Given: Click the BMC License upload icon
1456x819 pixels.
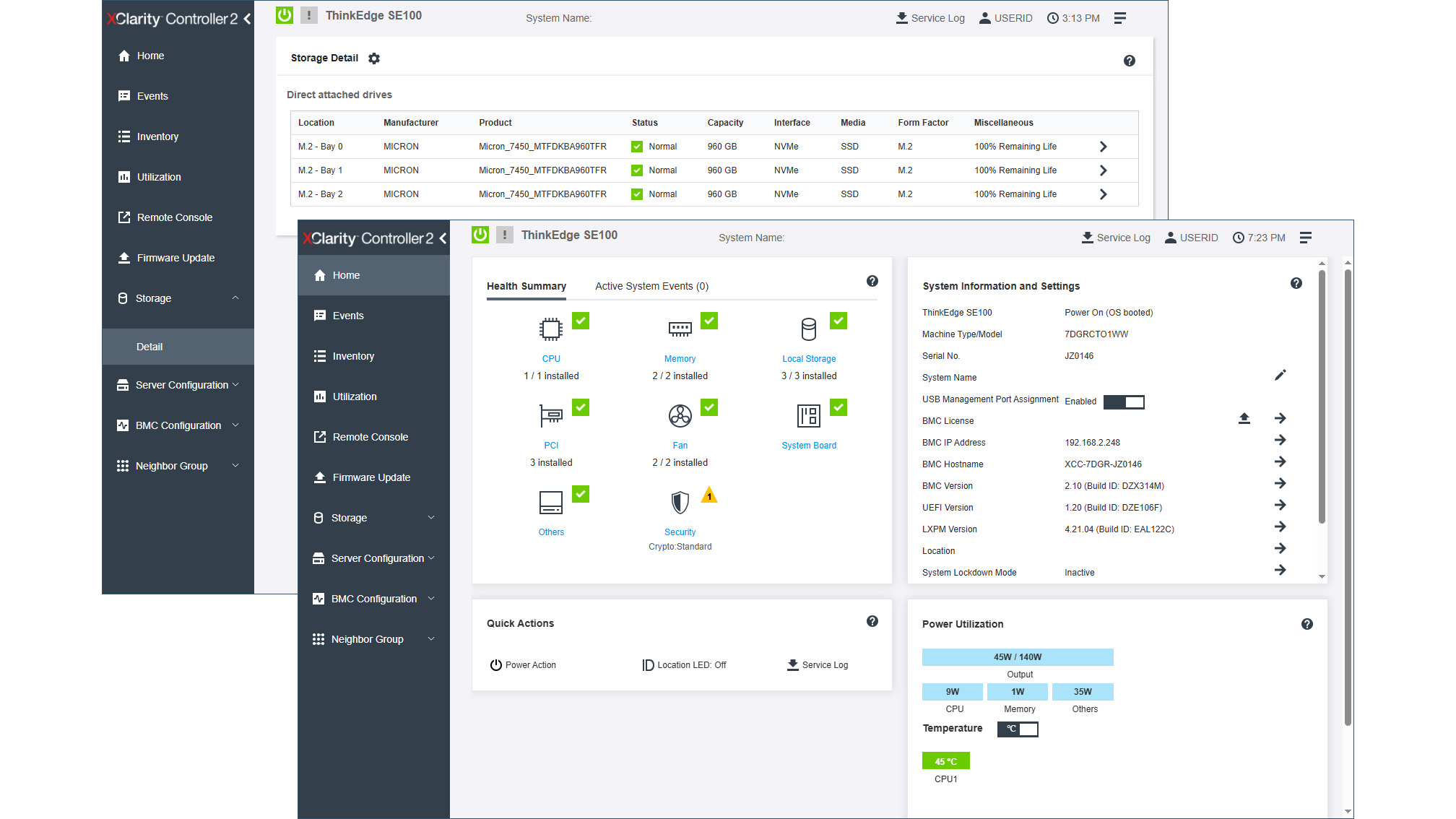Looking at the screenshot, I should point(1244,418).
